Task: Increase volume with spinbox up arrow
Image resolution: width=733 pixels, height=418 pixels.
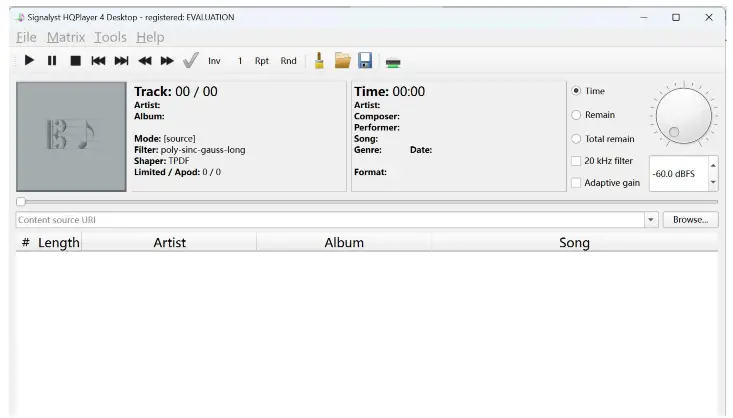Action: pyautogui.click(x=713, y=165)
